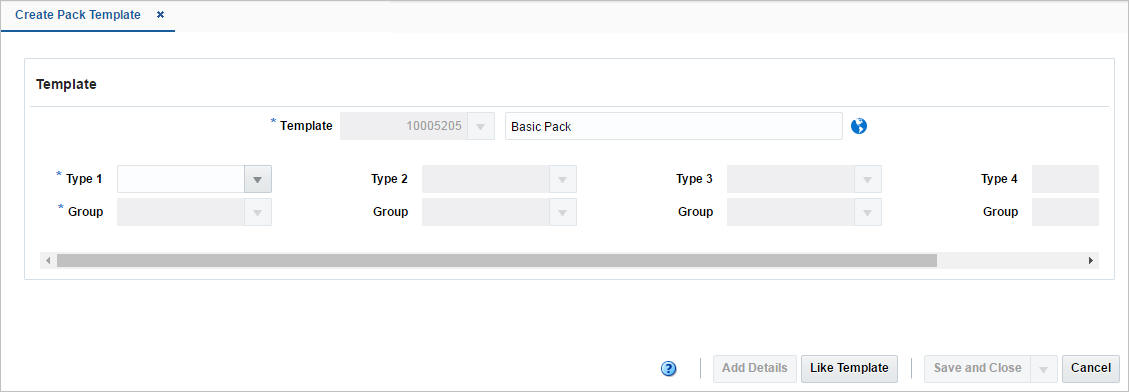
Task: Open the Save and Close arrow menu
Action: coord(1044,368)
